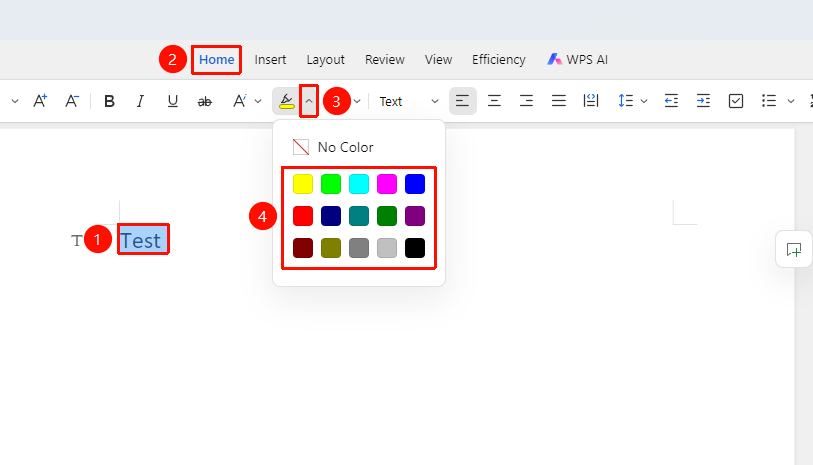Switch to the View tab
The width and height of the screenshot is (813, 465).
click(439, 60)
